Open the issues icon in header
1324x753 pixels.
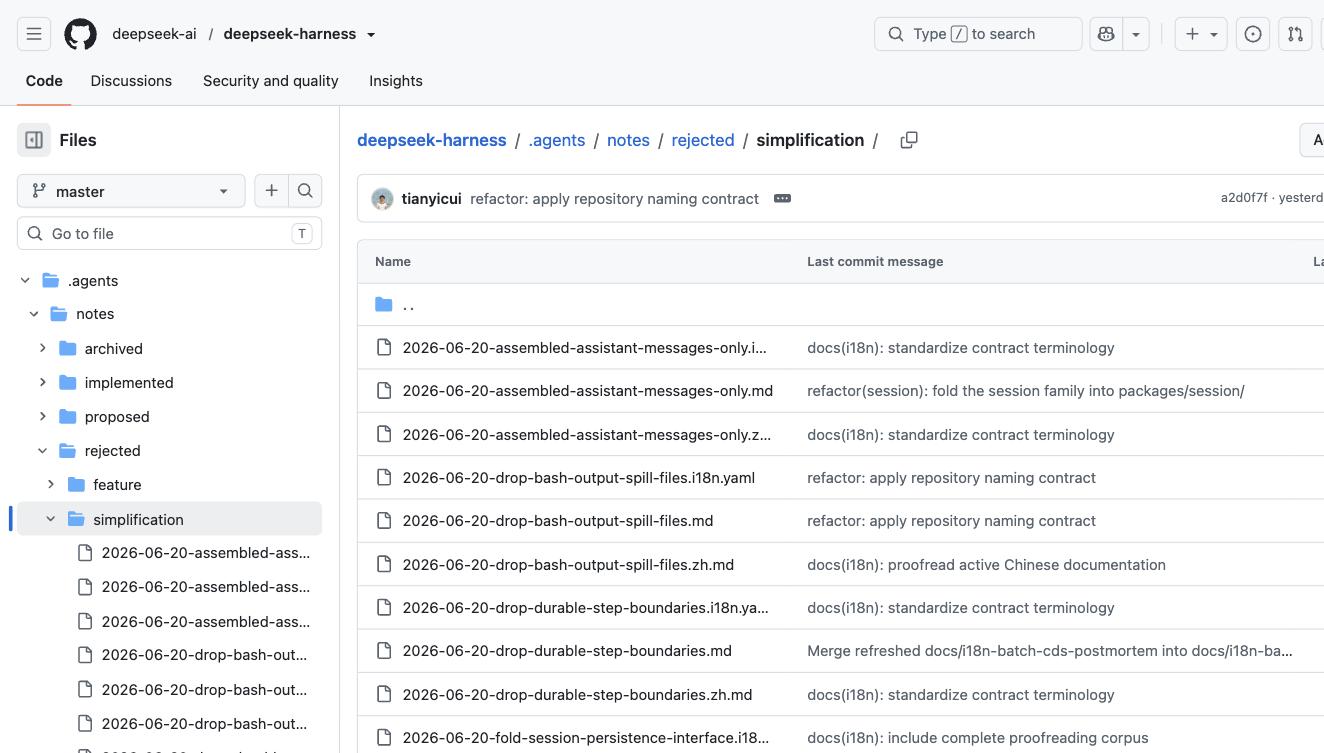pyautogui.click(x=1253, y=34)
